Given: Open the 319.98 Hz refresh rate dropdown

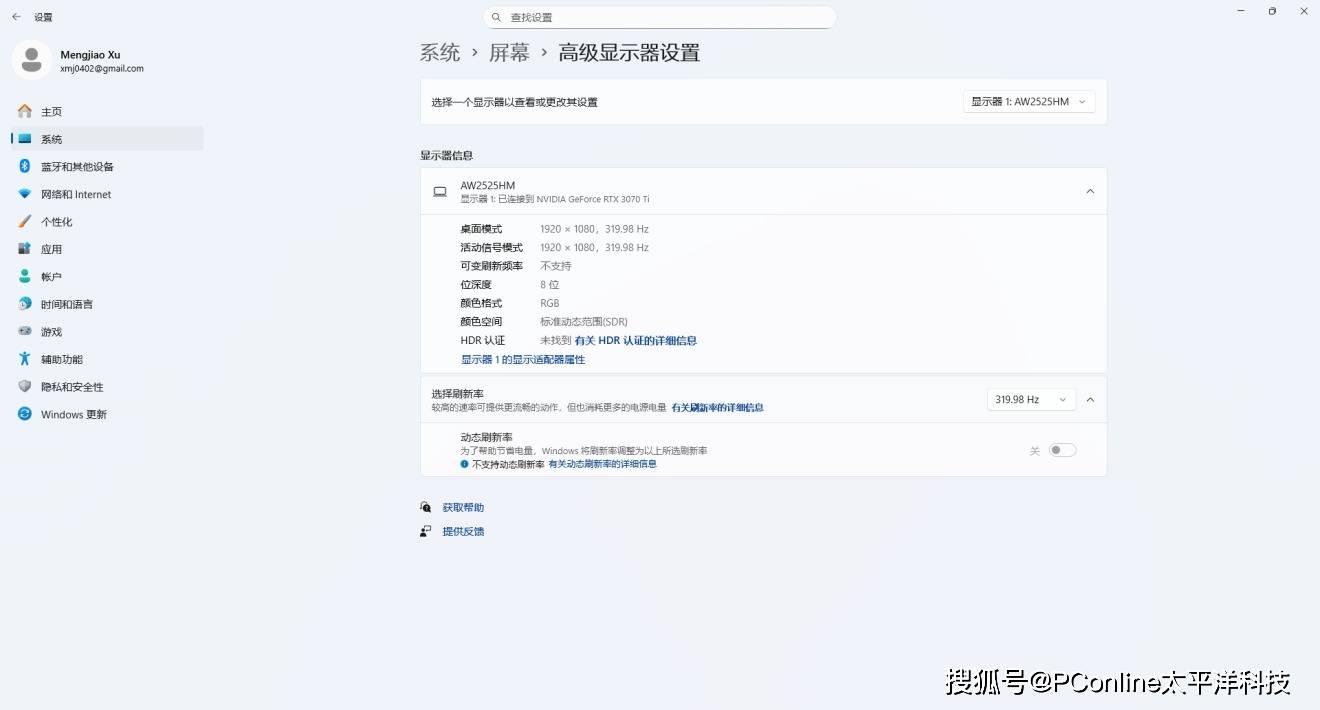Looking at the screenshot, I should click(1031, 399).
